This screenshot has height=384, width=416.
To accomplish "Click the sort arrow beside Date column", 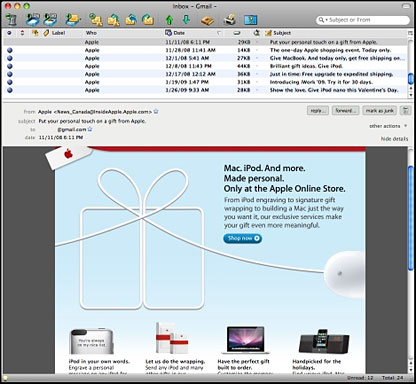I will tap(219, 33).
